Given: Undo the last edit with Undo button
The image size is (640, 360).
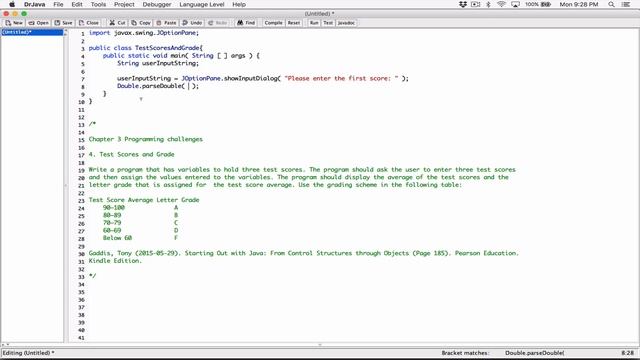Looking at the screenshot, I should (x=192, y=23).
